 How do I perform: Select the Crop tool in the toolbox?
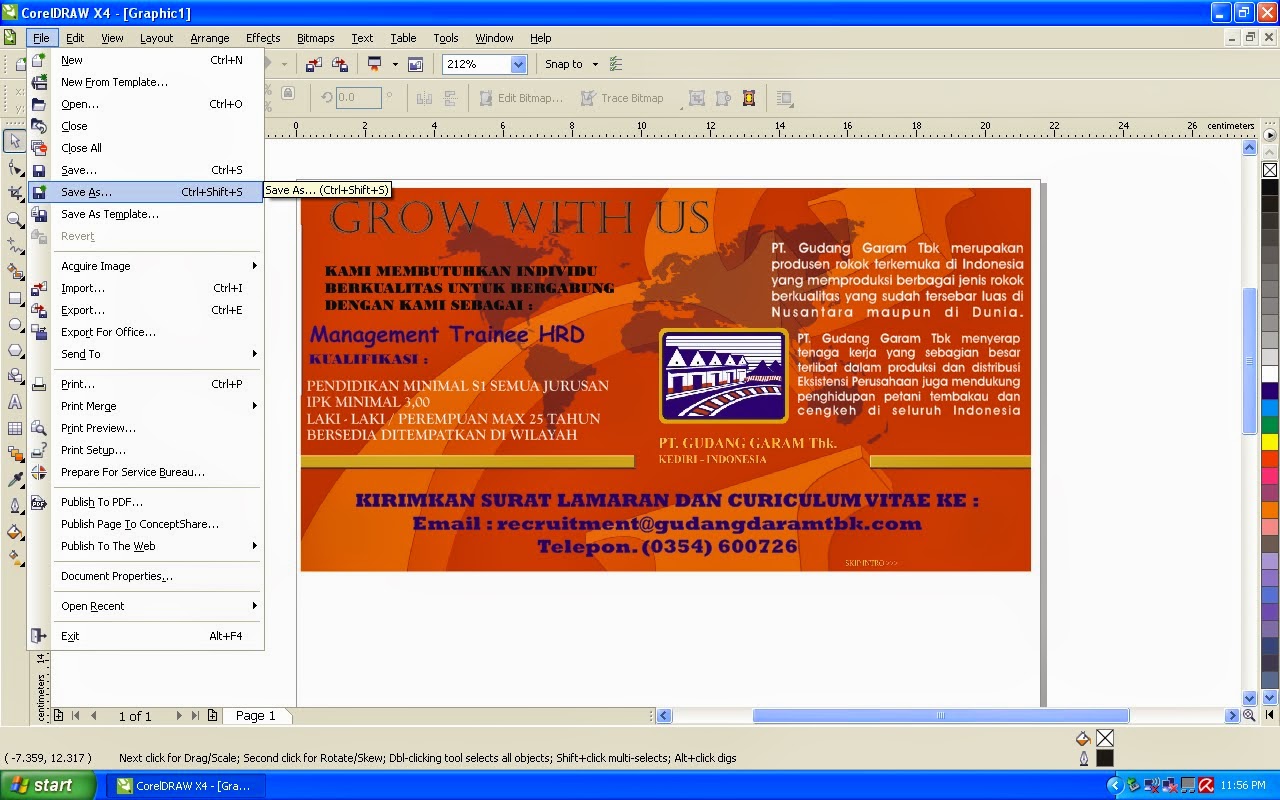15,193
